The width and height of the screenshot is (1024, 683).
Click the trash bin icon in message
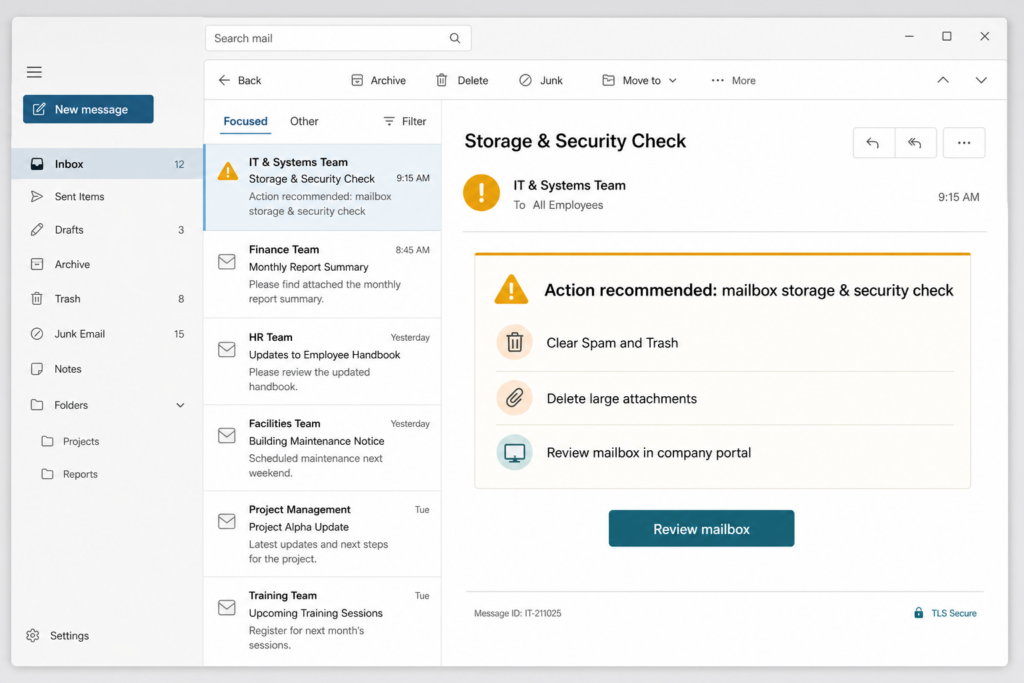[x=515, y=342]
